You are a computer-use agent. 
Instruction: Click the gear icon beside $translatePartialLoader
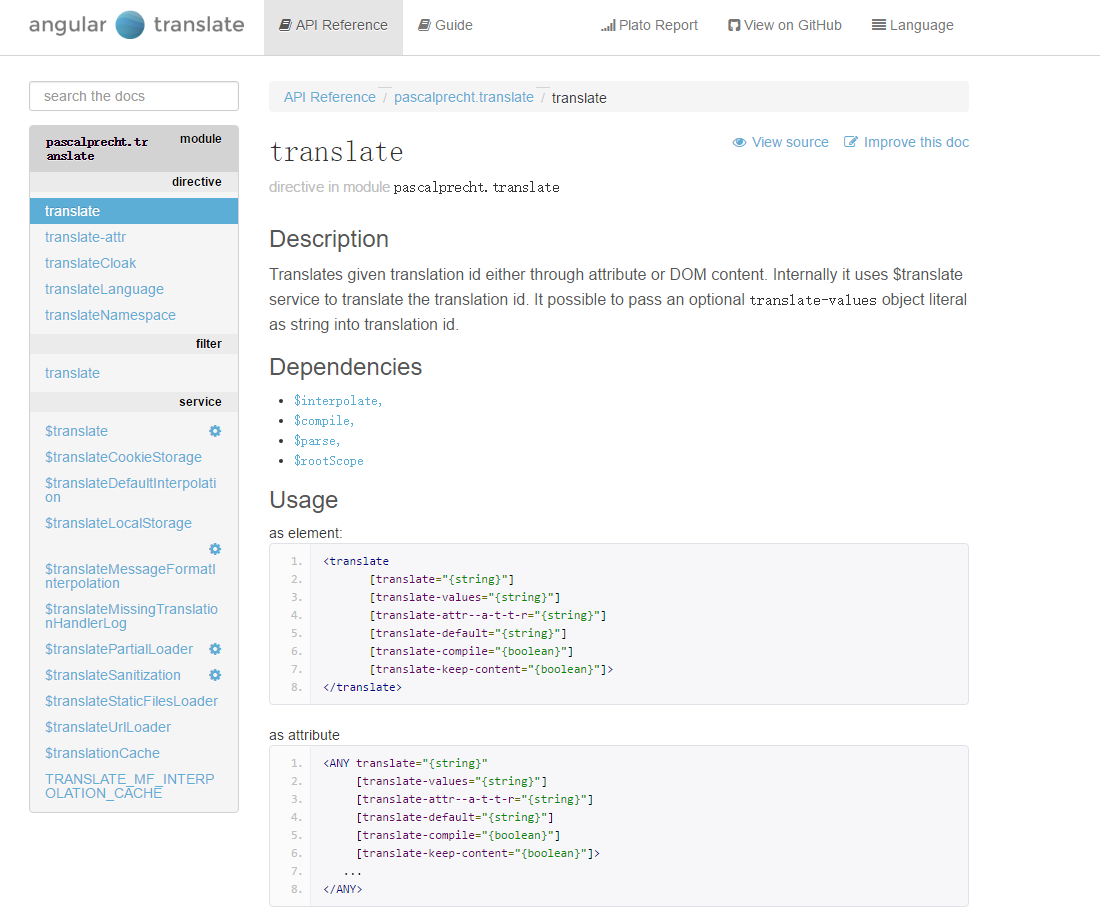(214, 649)
